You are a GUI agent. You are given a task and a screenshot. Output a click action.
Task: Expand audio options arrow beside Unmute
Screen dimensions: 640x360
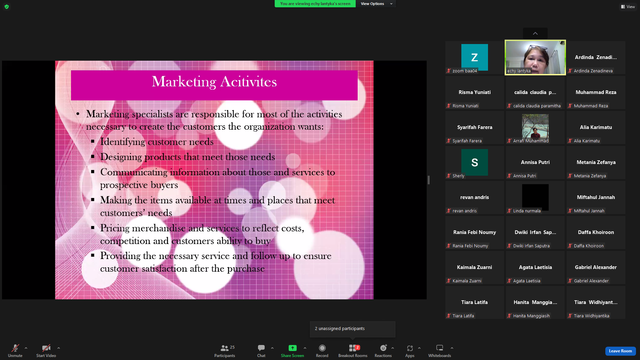[x=26, y=348]
